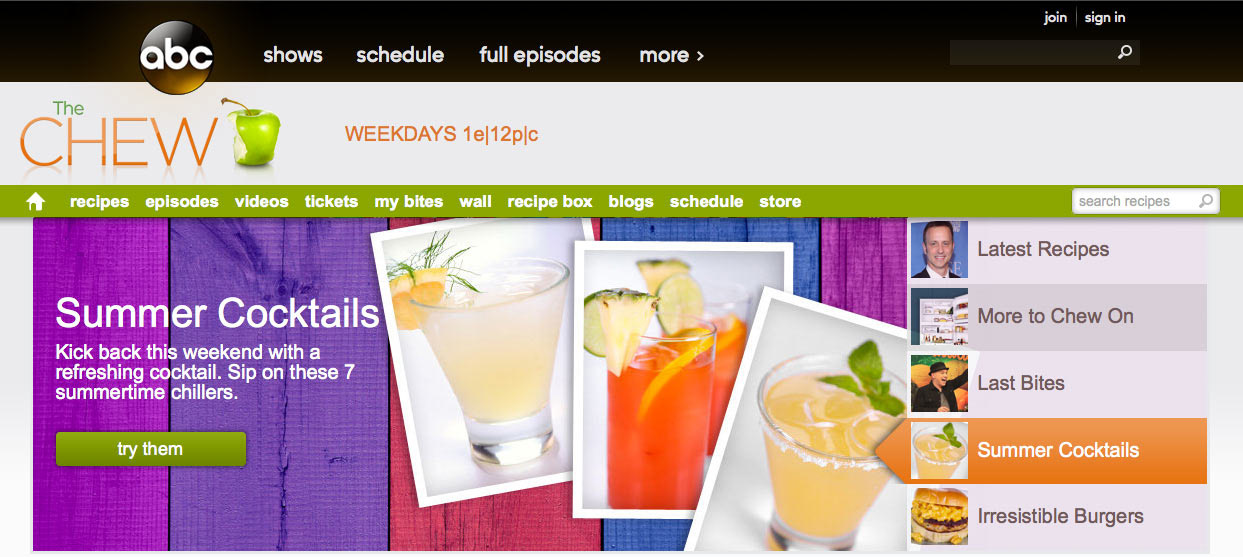1243x557 pixels.
Task: Go to the home icon in green bar
Action: click(36, 201)
